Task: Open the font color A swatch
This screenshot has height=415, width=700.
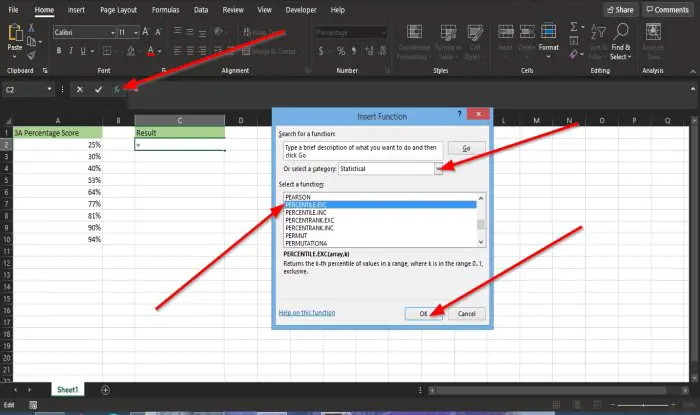Action: point(151,51)
